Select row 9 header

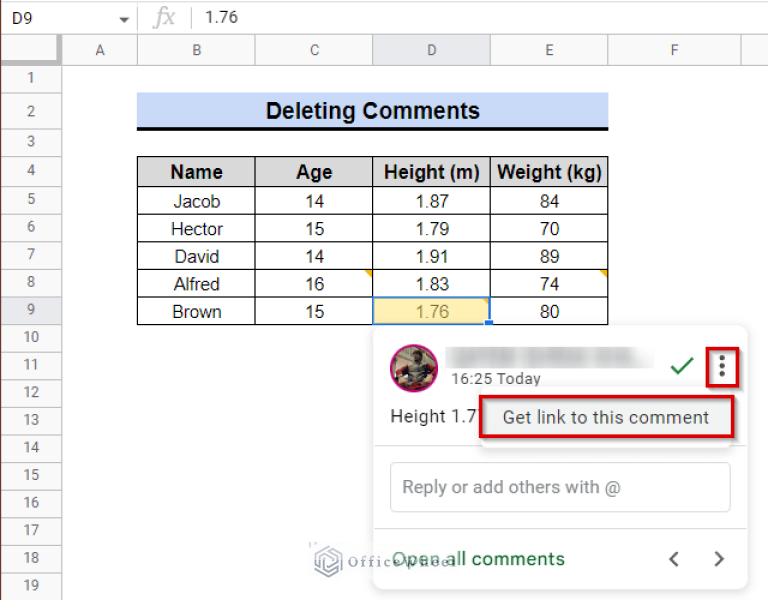[31, 310]
